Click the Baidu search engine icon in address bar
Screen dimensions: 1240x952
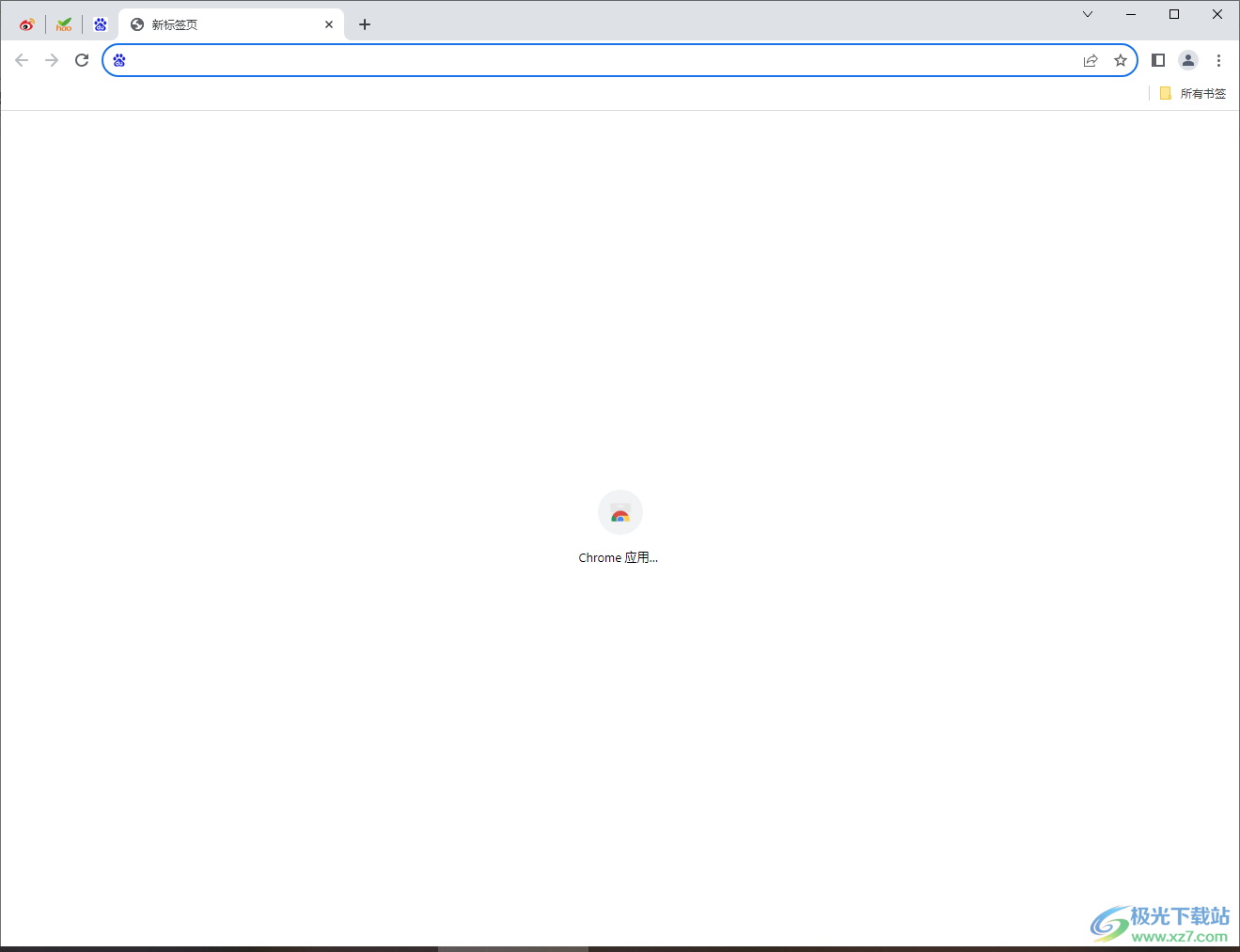119,60
